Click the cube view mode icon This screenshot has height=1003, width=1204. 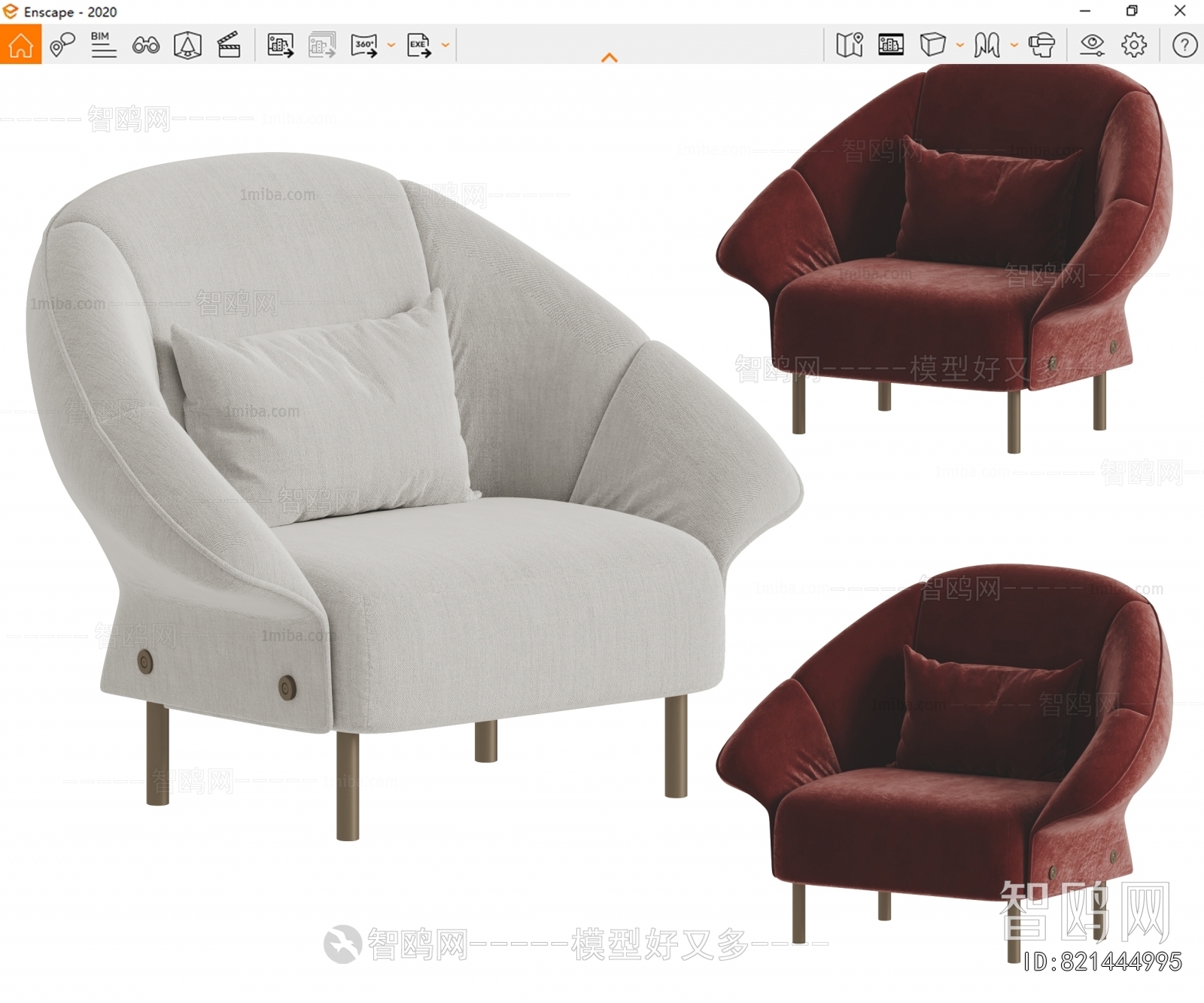[x=933, y=45]
